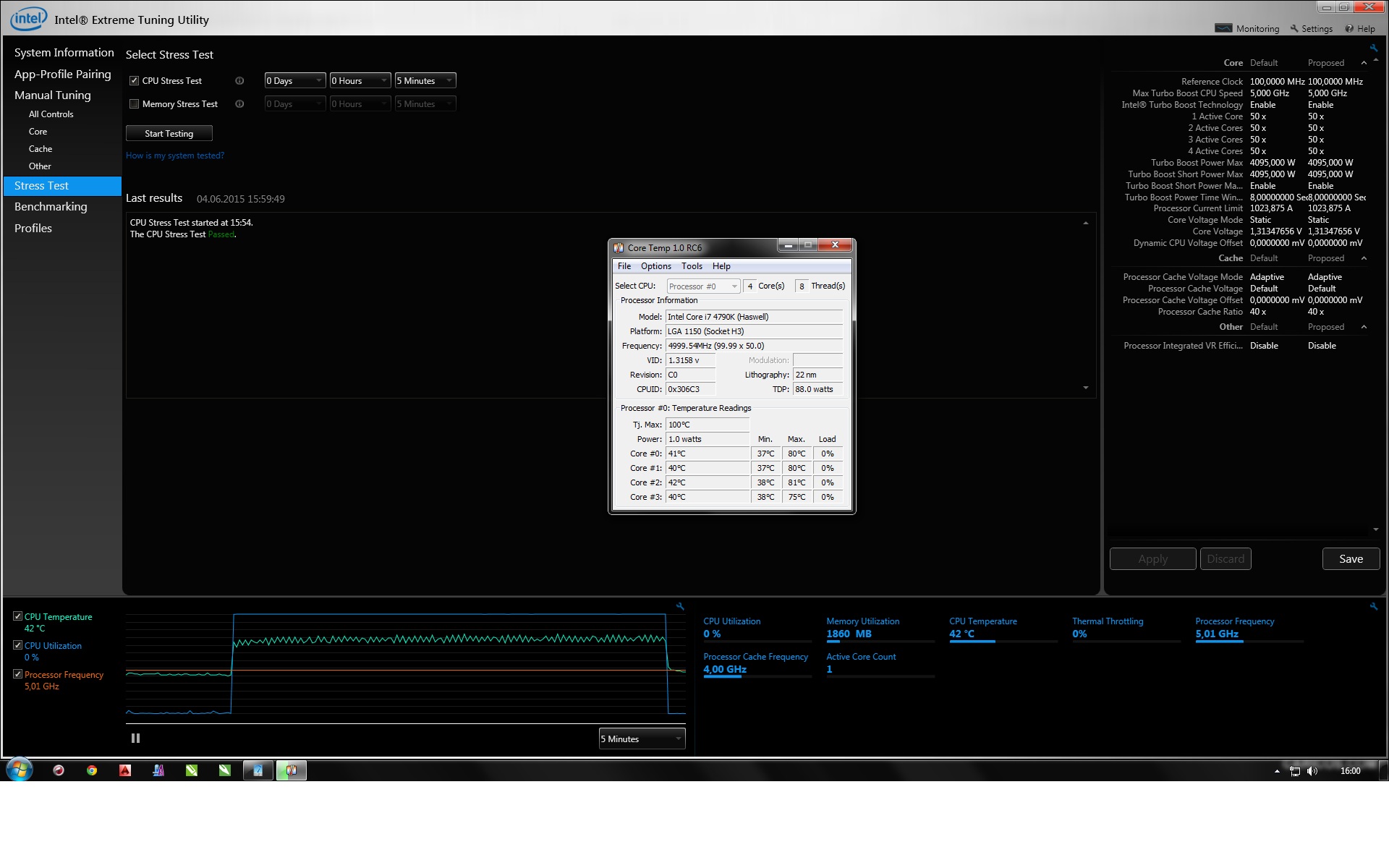
Task: Toggle CPU Temperature graph checkbox
Action: pyautogui.click(x=17, y=616)
